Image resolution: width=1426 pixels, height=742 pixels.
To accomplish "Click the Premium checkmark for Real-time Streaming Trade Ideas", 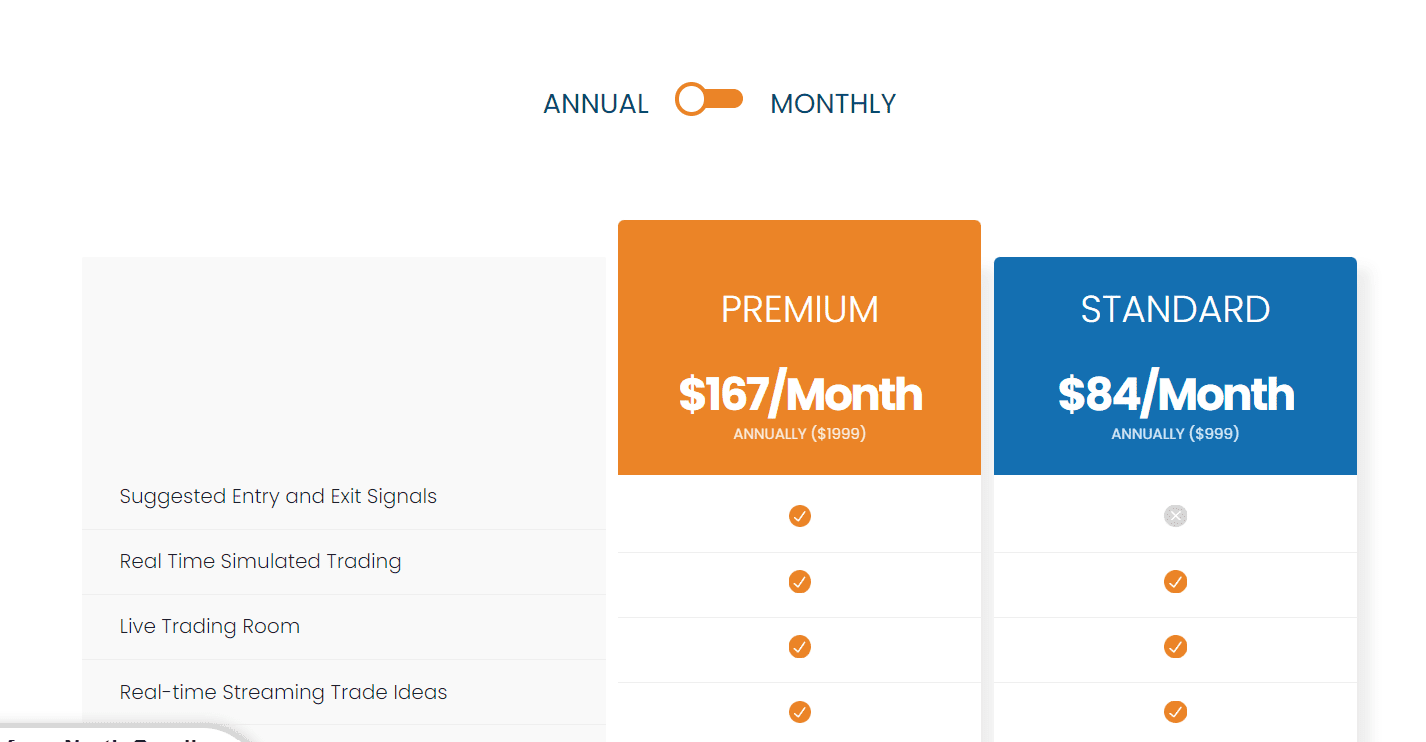I will pyautogui.click(x=800, y=712).
